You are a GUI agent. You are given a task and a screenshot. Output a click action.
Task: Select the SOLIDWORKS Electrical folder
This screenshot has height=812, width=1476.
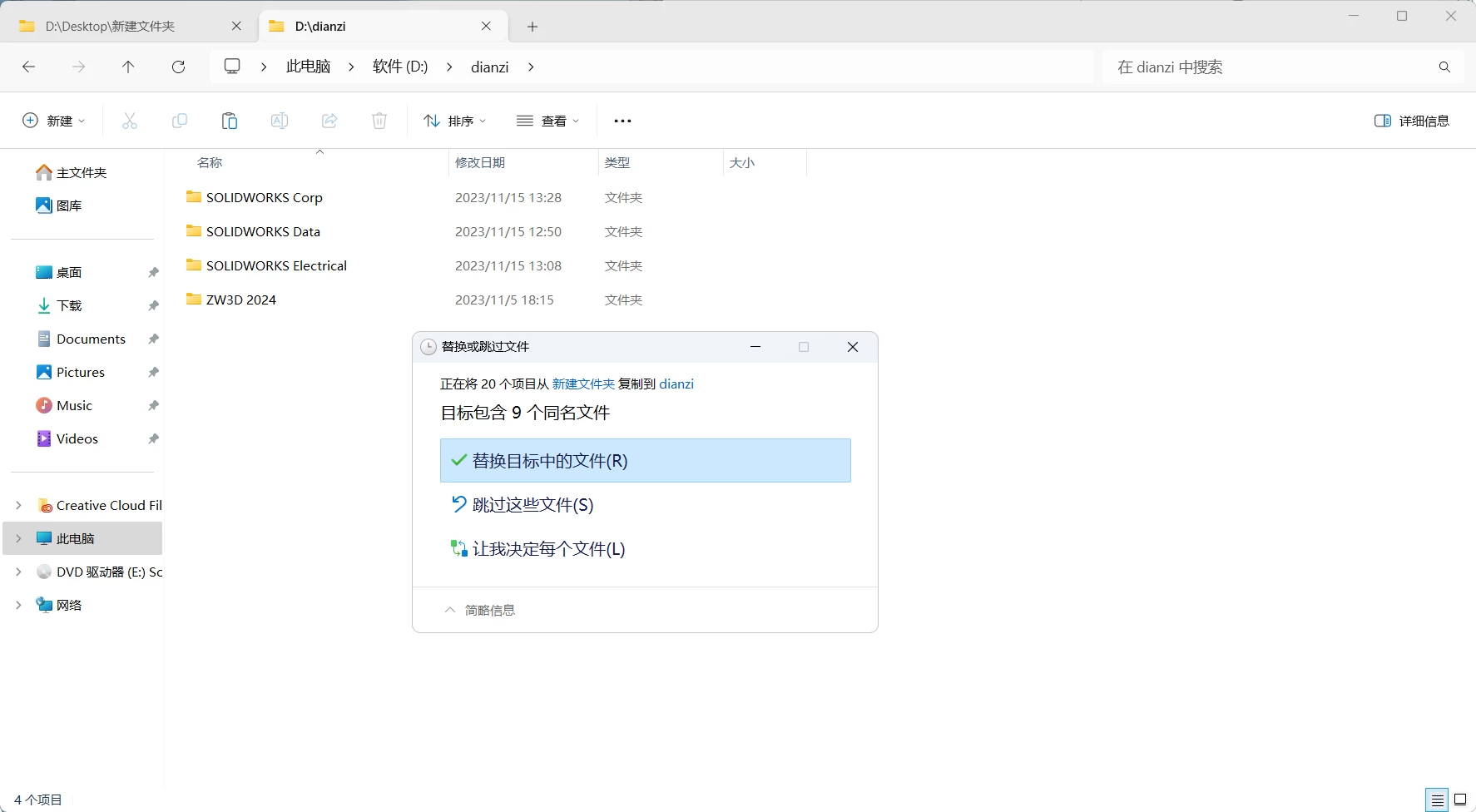tap(276, 265)
